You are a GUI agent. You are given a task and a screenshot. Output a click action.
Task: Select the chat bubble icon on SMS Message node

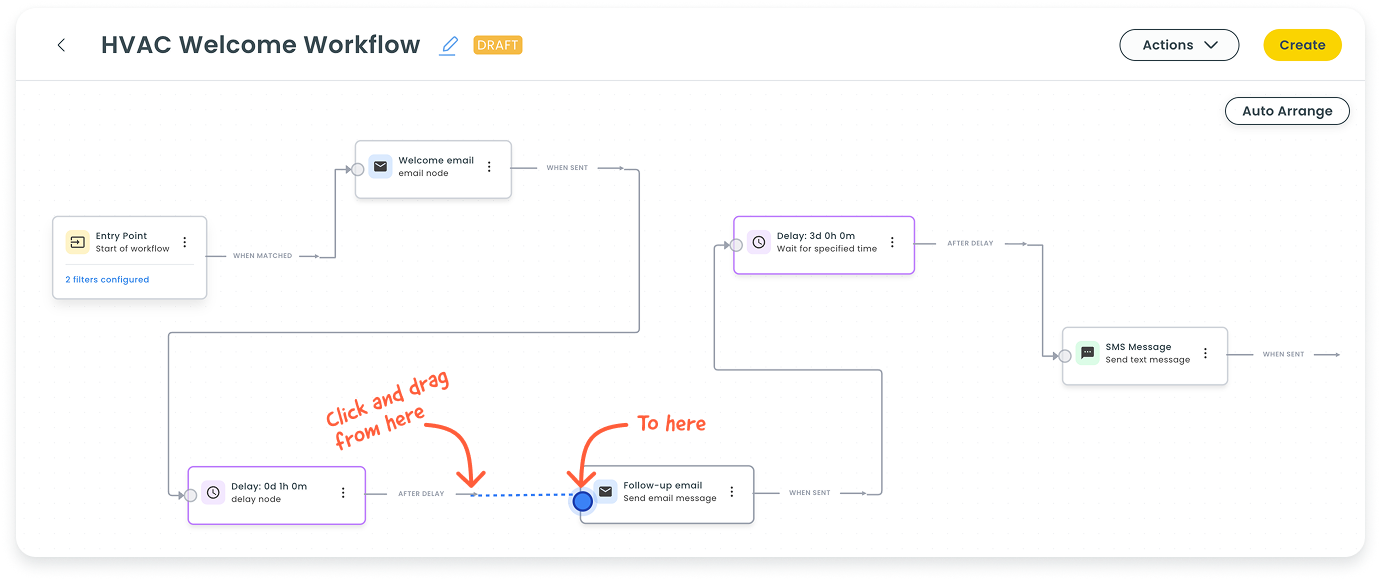[x=1086, y=353]
